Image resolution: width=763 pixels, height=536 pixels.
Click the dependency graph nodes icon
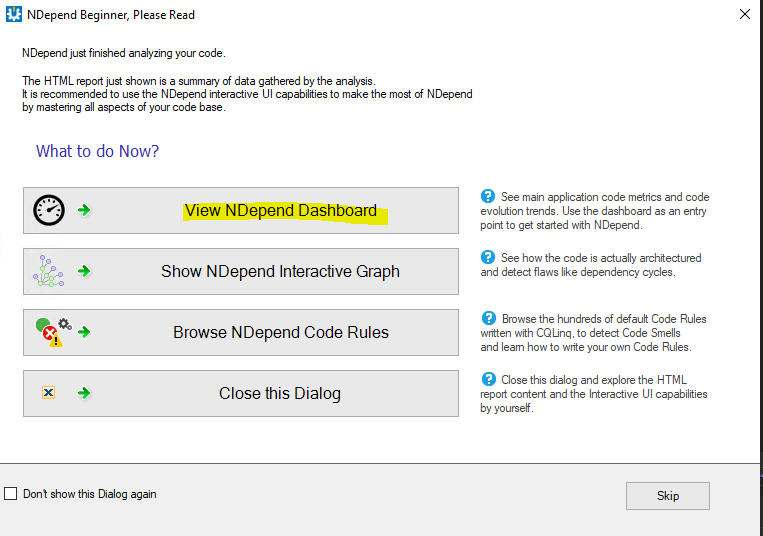click(x=48, y=271)
